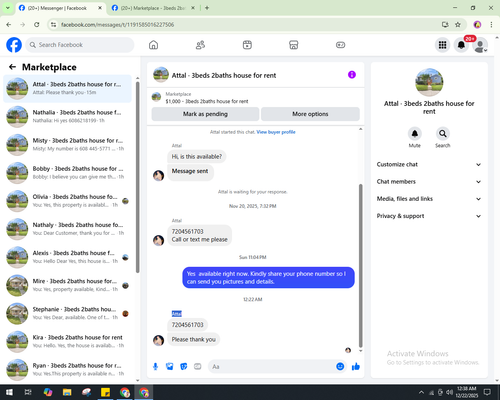500x400 pixels.
Task: Bookmark this page with the star
Action: pos(458,24)
